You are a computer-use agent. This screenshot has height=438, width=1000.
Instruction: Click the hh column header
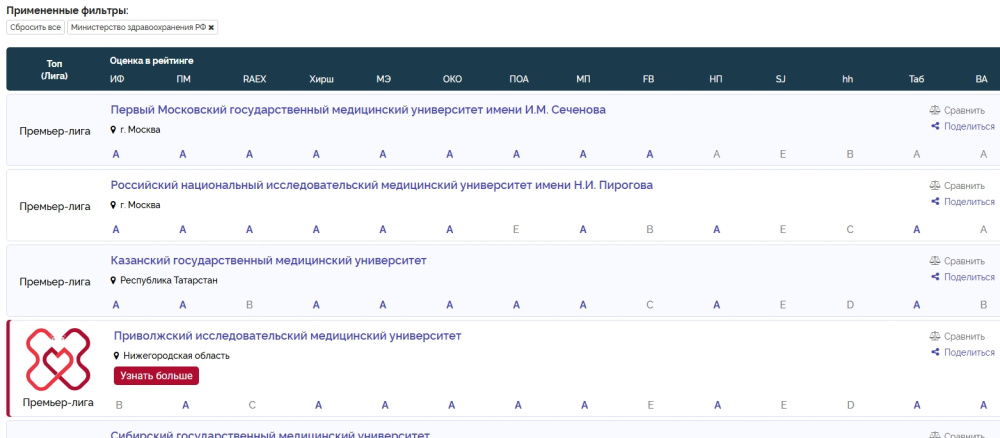click(x=848, y=80)
